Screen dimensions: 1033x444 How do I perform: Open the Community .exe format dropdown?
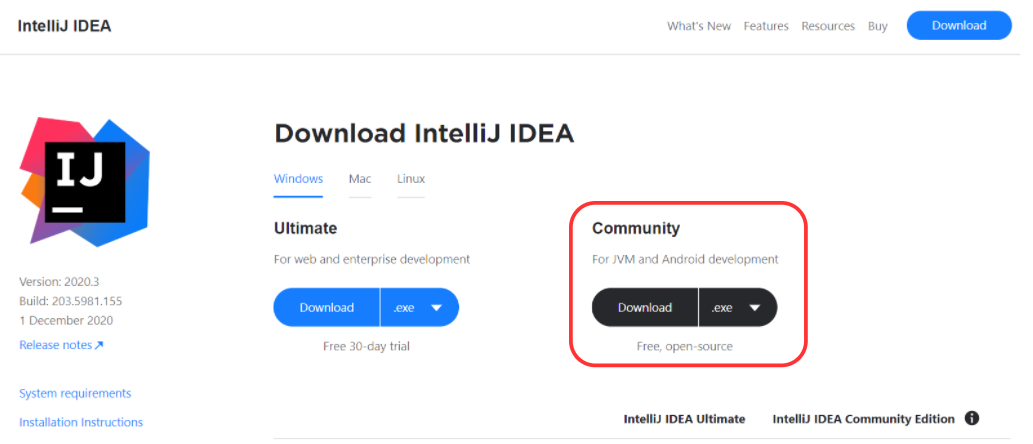pos(737,308)
